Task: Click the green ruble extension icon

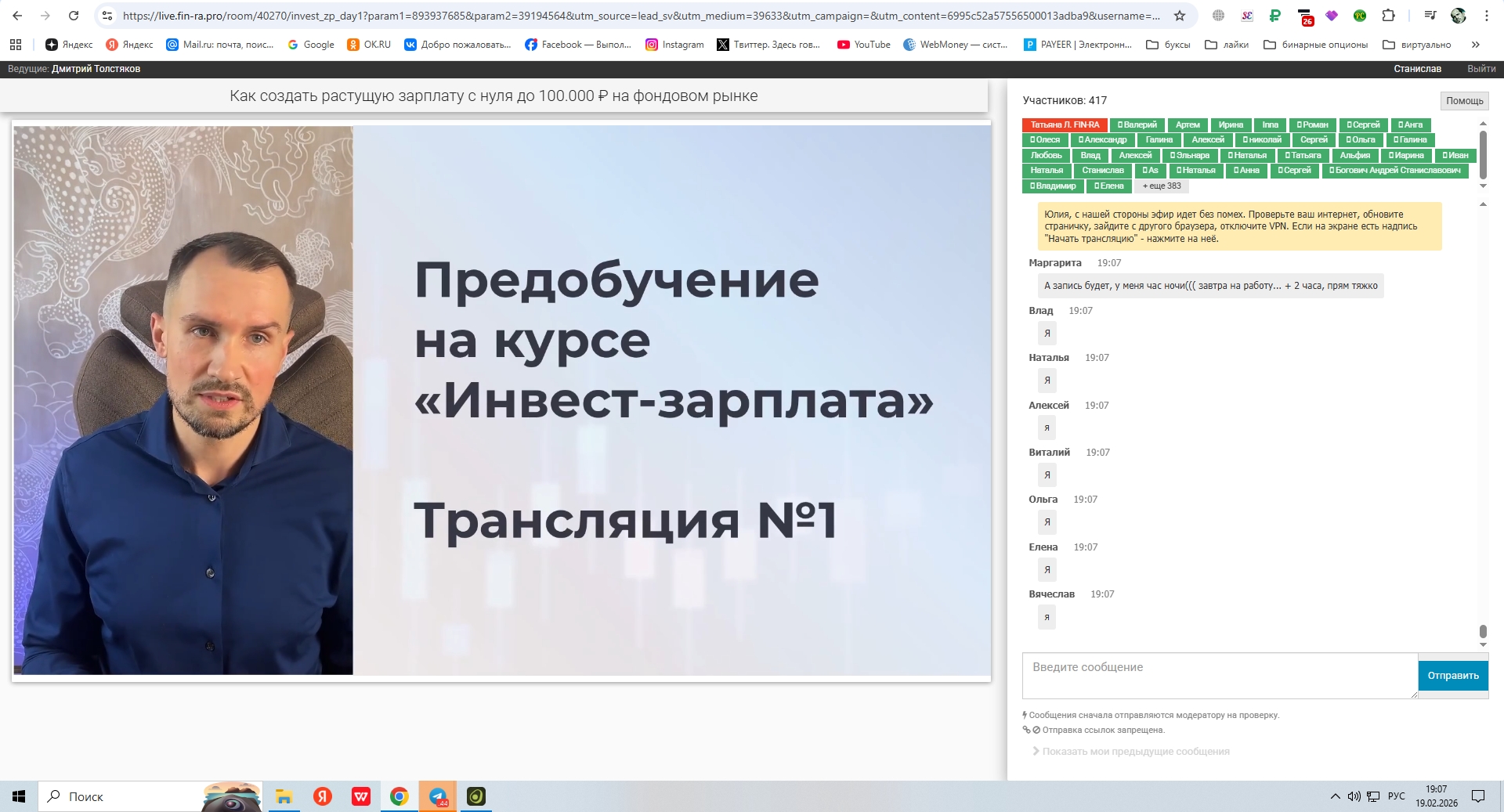Action: [x=1275, y=16]
